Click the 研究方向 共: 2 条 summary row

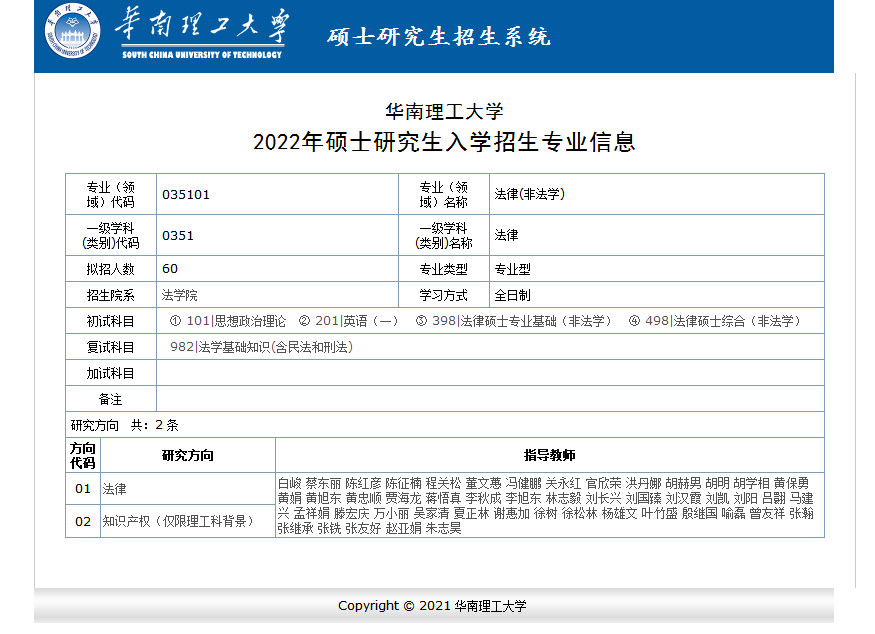pyautogui.click(x=444, y=425)
